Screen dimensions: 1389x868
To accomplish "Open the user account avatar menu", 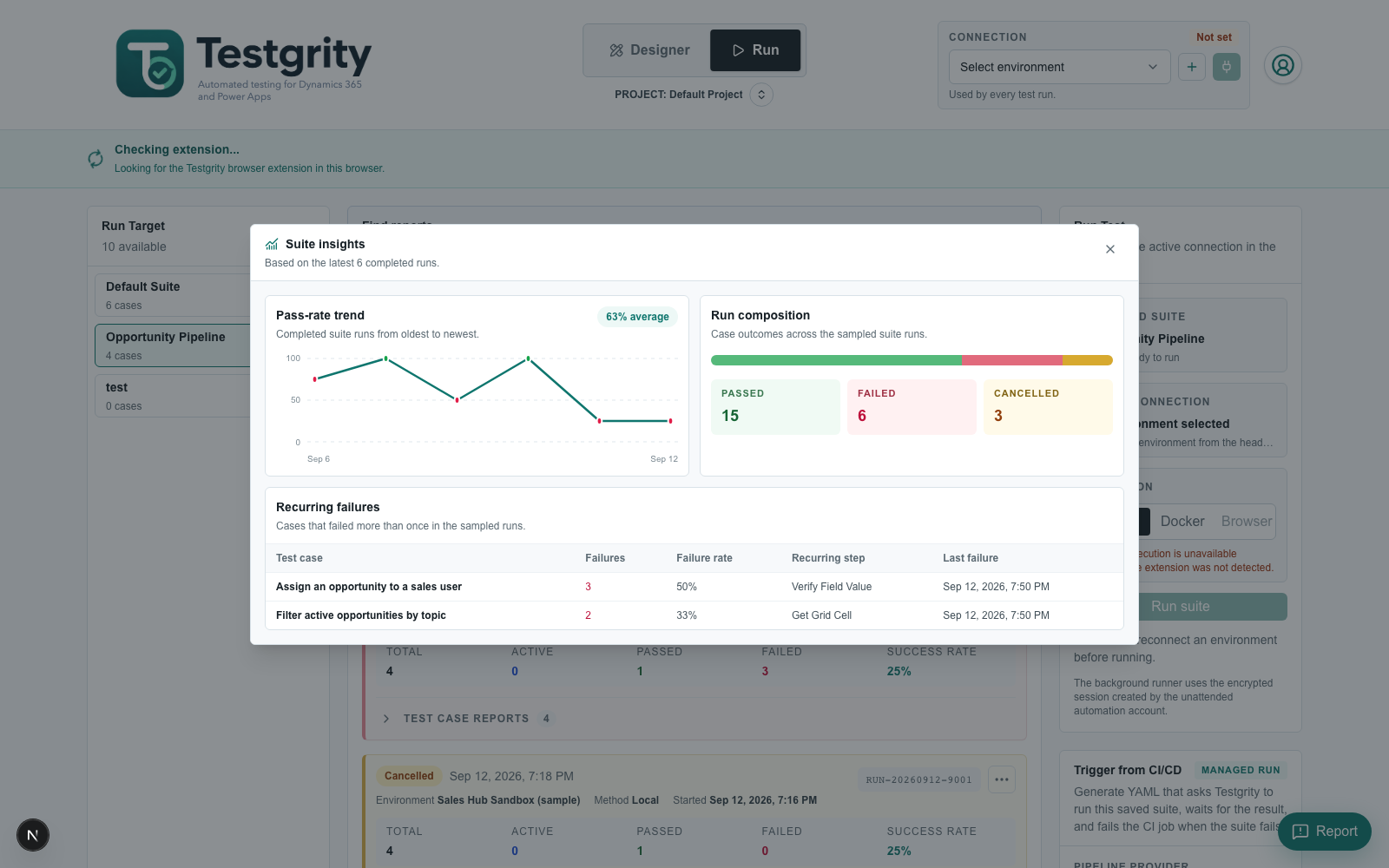I will tap(1282, 65).
